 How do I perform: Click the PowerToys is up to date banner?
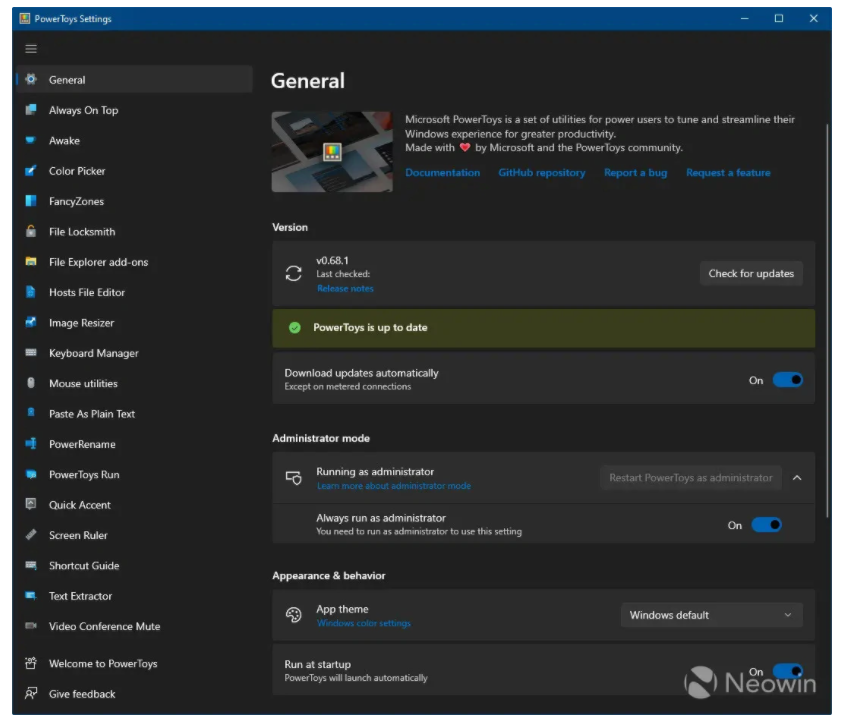pyautogui.click(x=543, y=327)
